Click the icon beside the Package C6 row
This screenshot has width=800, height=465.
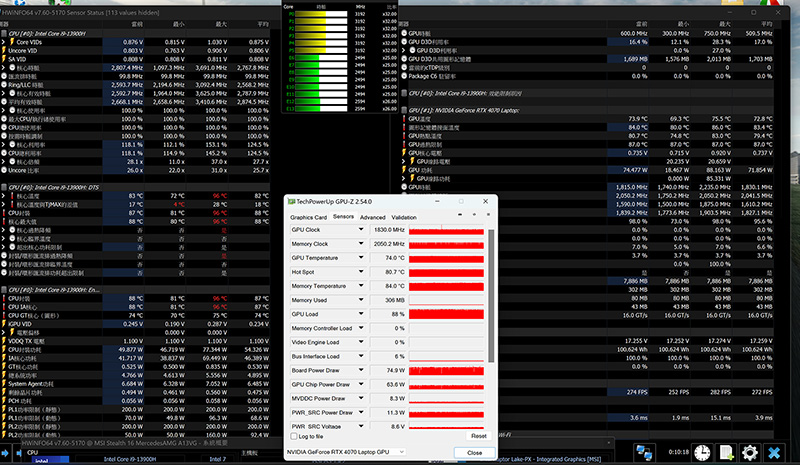click(x=404, y=76)
